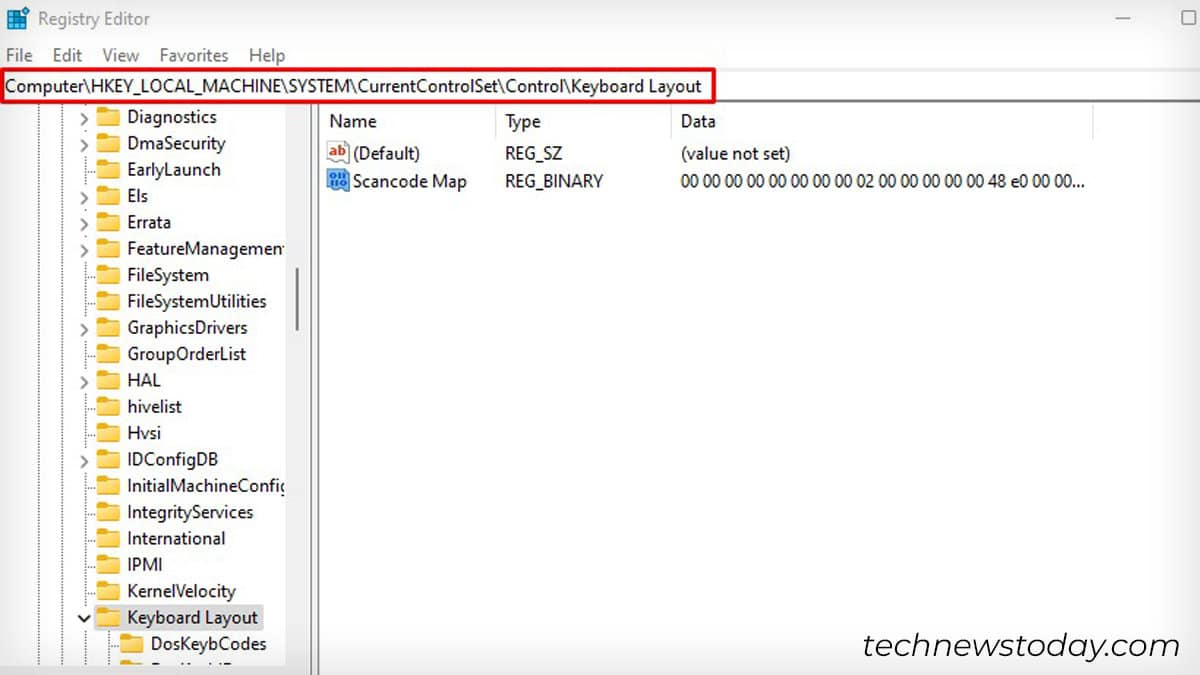Screen dimensions: 1200x675
Task: Select the EarlyLaunch tree label
Action: (x=174, y=170)
